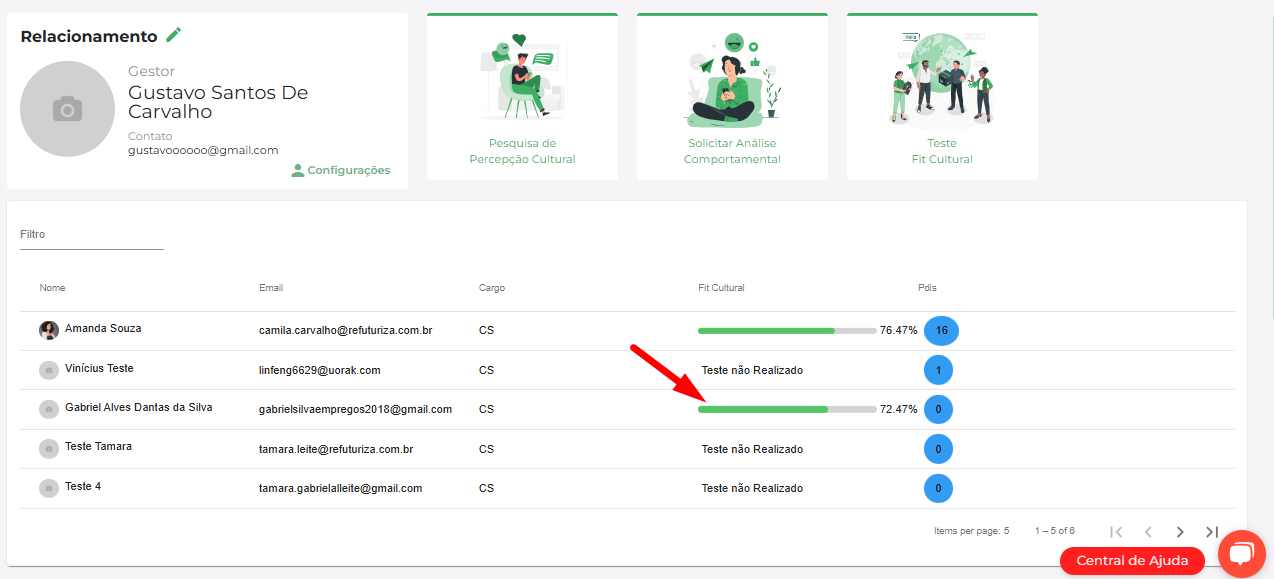This screenshot has width=1274, height=579.
Task: Open the Solicitar Análise Comportamental card
Action: click(732, 97)
